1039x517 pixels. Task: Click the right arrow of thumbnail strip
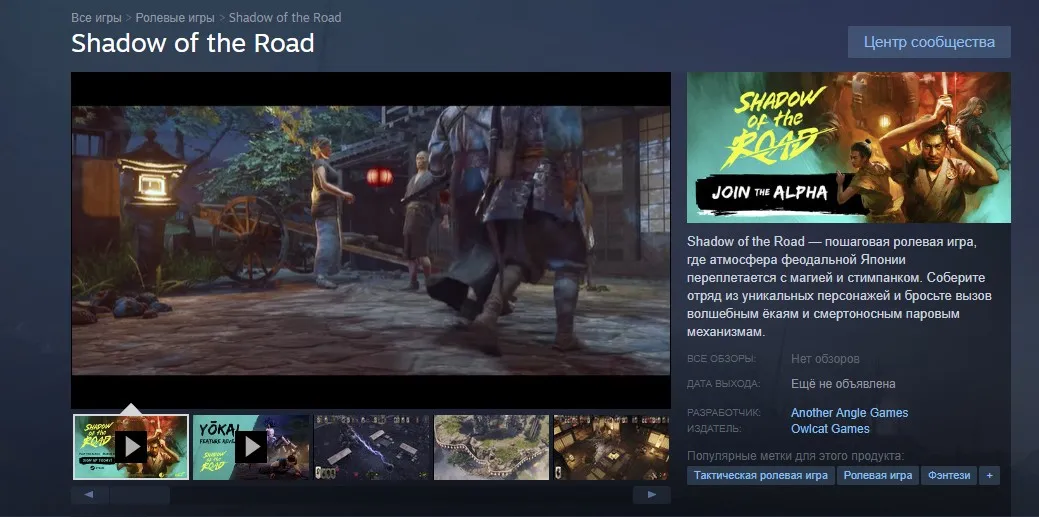pyautogui.click(x=651, y=495)
